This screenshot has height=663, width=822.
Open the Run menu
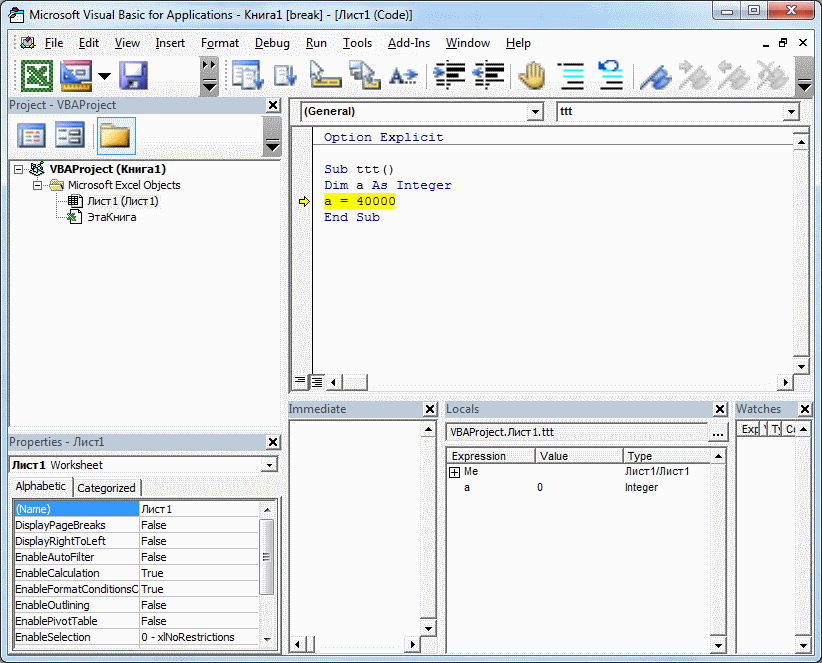pyautogui.click(x=316, y=43)
